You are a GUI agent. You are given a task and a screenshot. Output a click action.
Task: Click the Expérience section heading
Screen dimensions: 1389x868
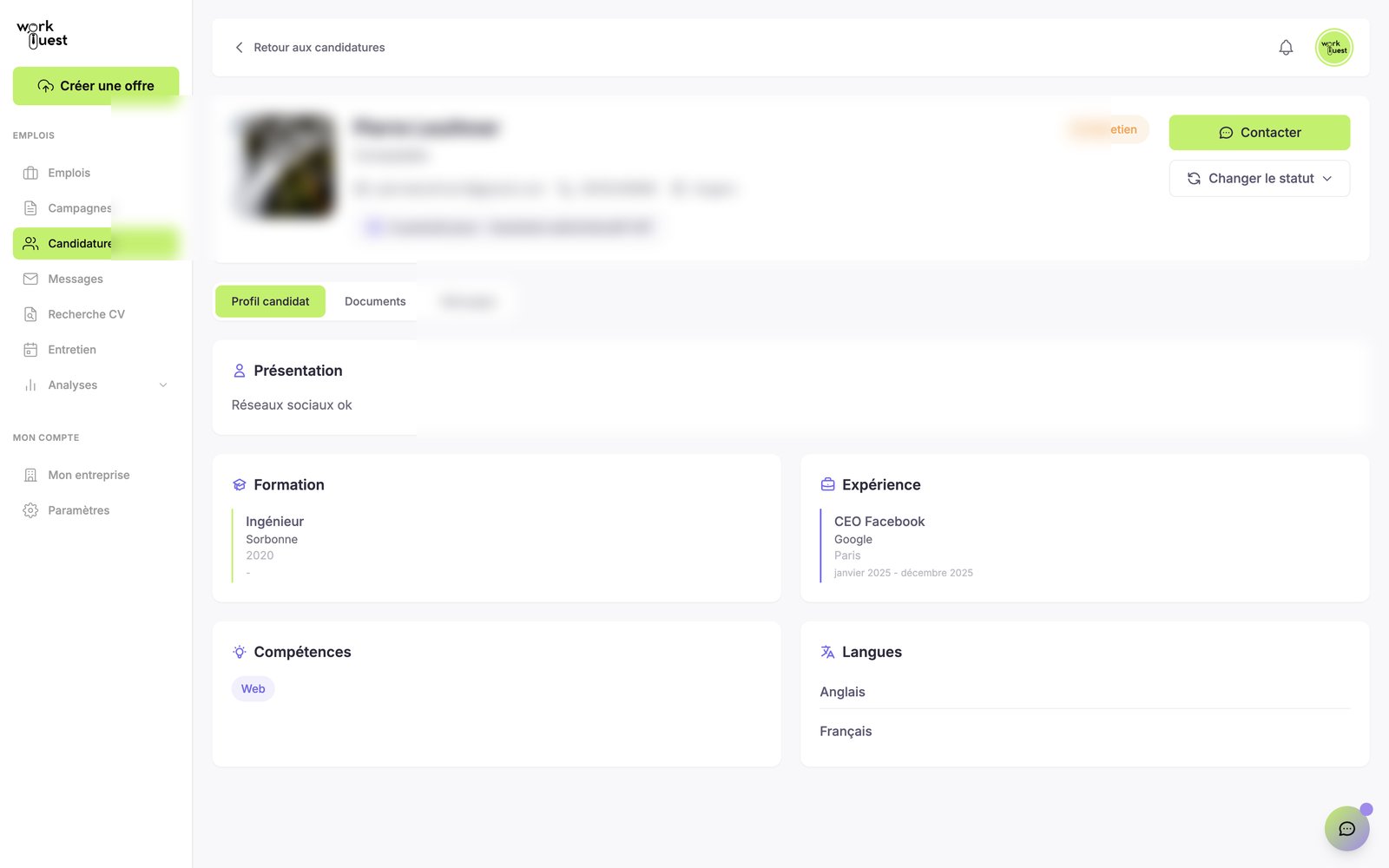tap(881, 485)
